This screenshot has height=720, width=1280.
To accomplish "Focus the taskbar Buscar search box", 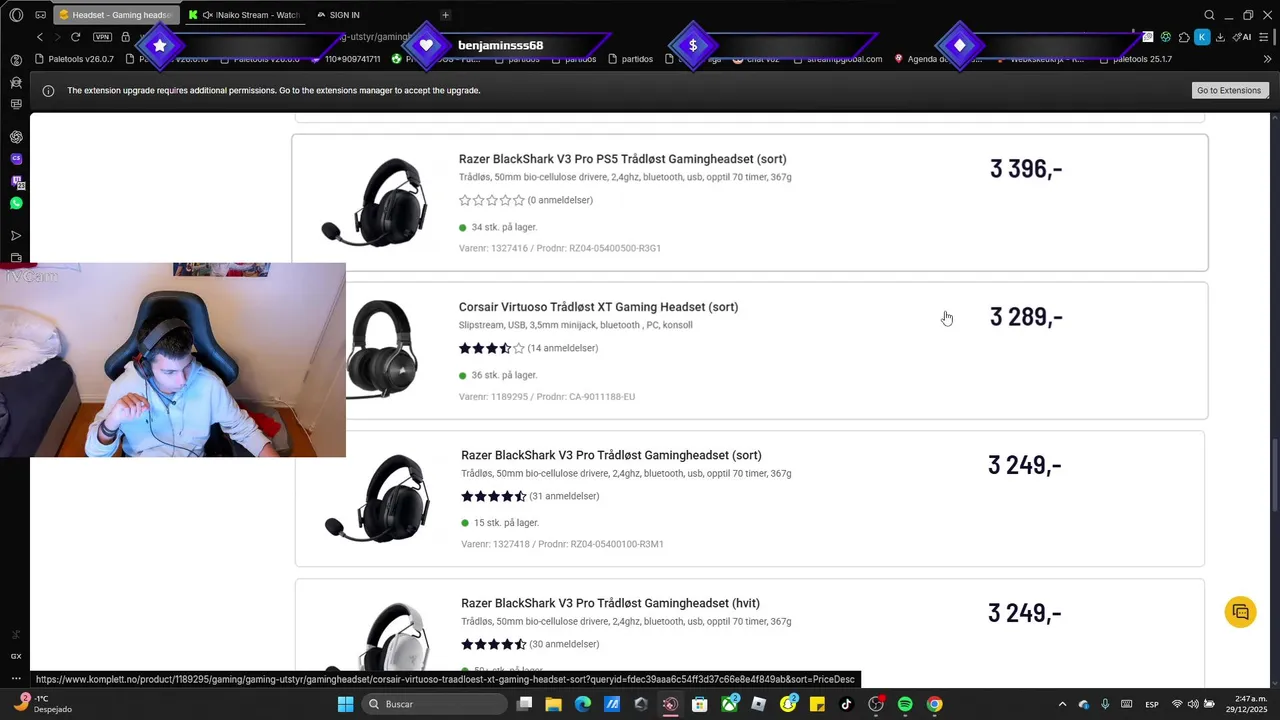I will point(435,704).
